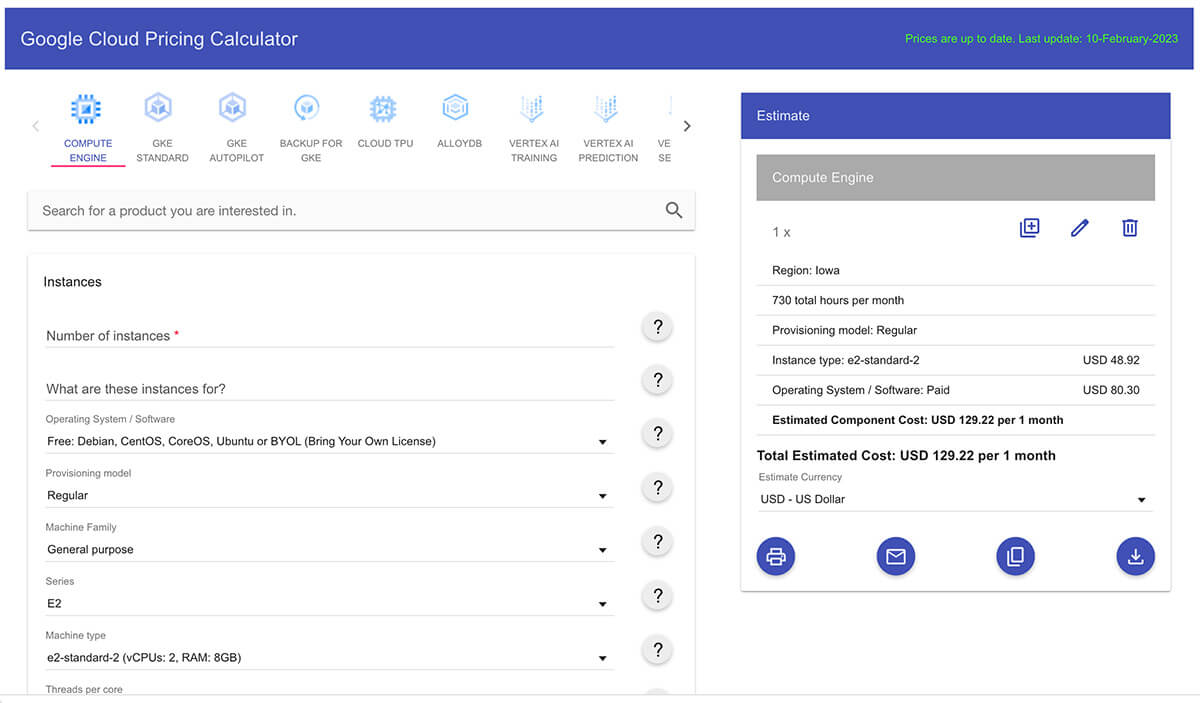Open the GKE Autopilot product tab
Image resolution: width=1200 pixels, height=703 pixels.
236,127
